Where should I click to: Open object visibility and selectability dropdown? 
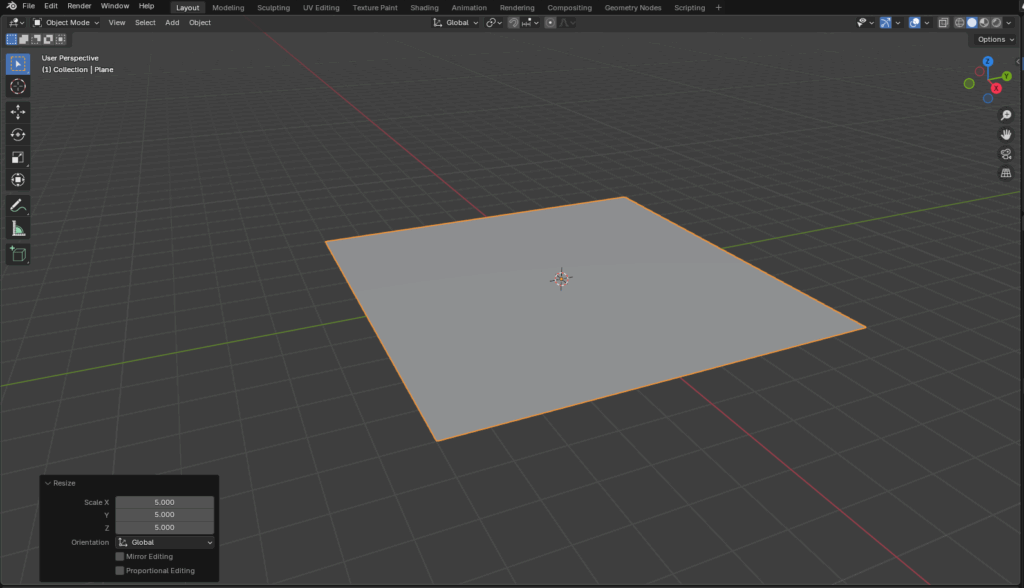[x=865, y=22]
